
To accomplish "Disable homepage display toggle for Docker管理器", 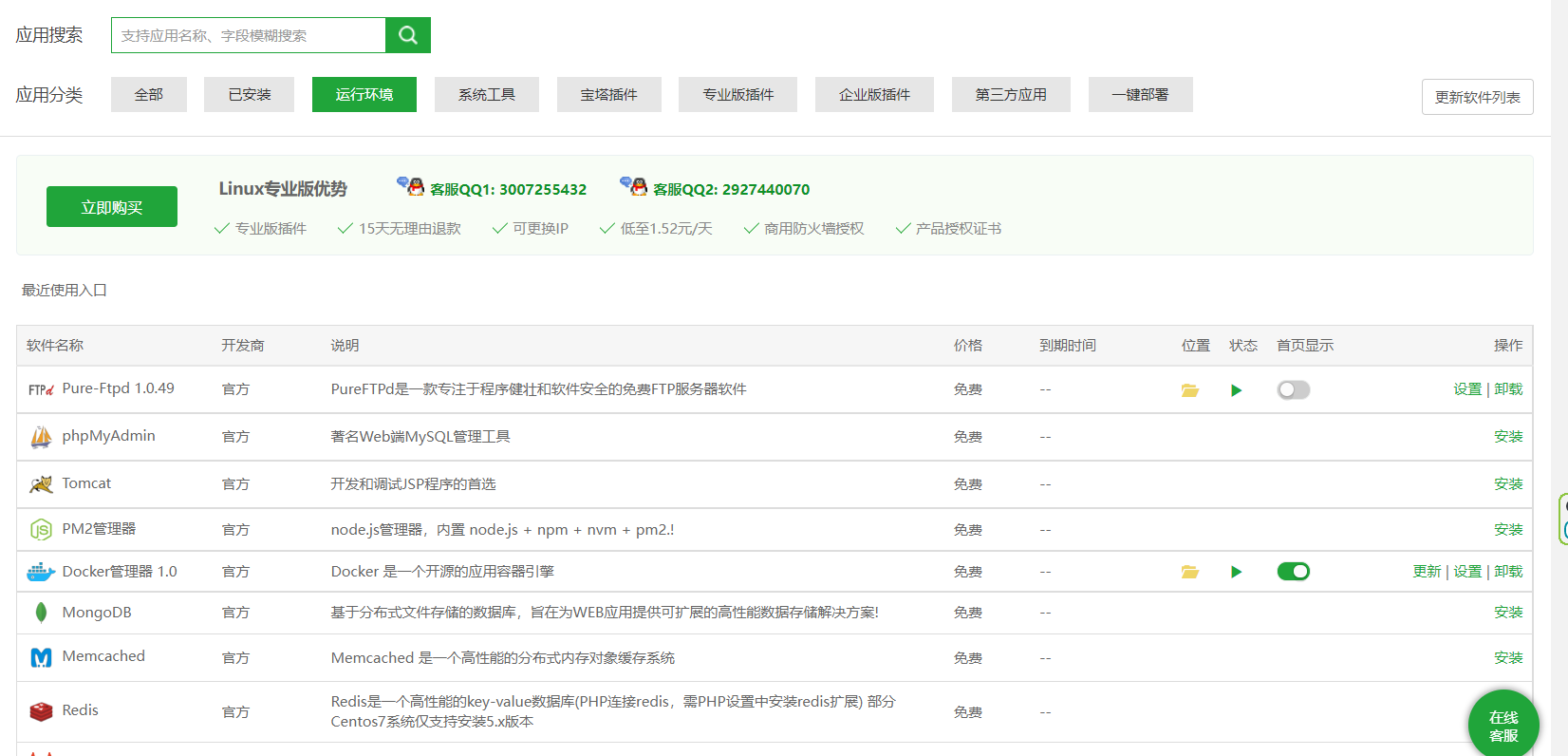I will coord(1294,571).
